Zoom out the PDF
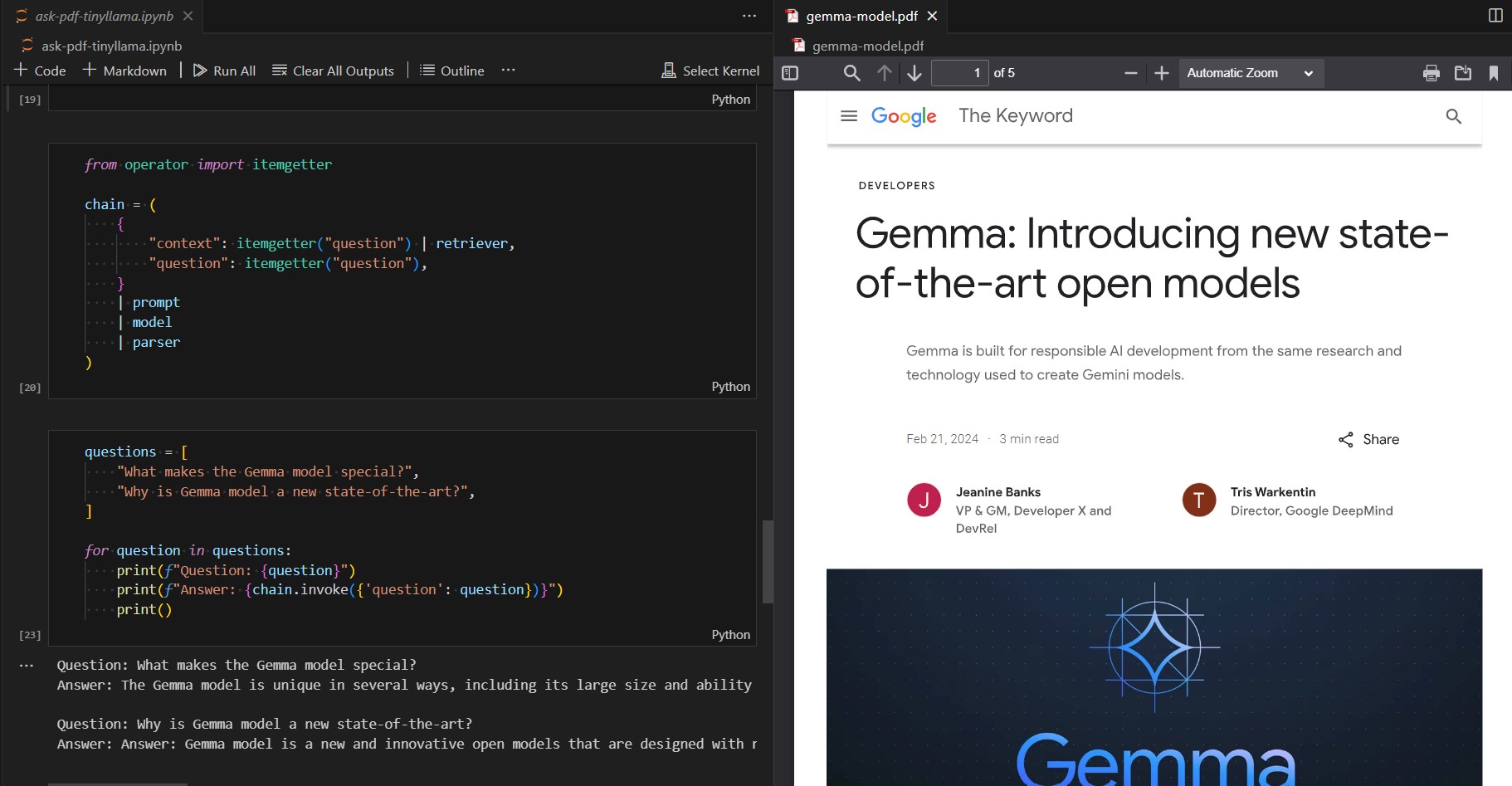This screenshot has width=1512, height=786. [1130, 73]
